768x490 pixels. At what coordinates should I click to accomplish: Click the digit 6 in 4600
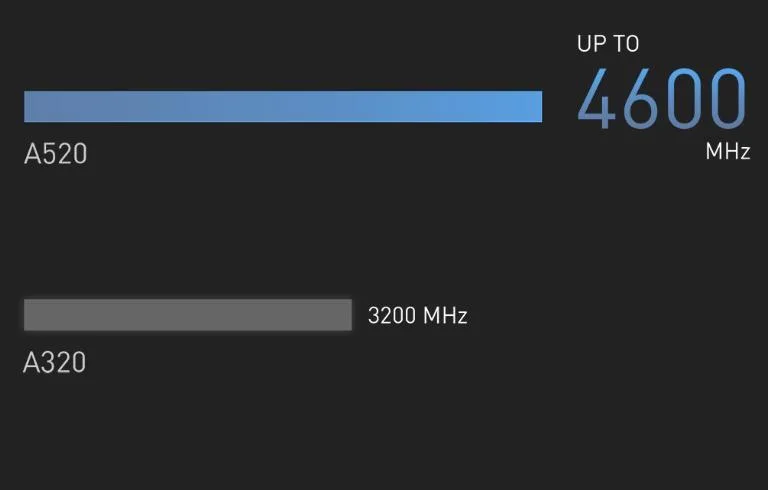[x=642, y=100]
